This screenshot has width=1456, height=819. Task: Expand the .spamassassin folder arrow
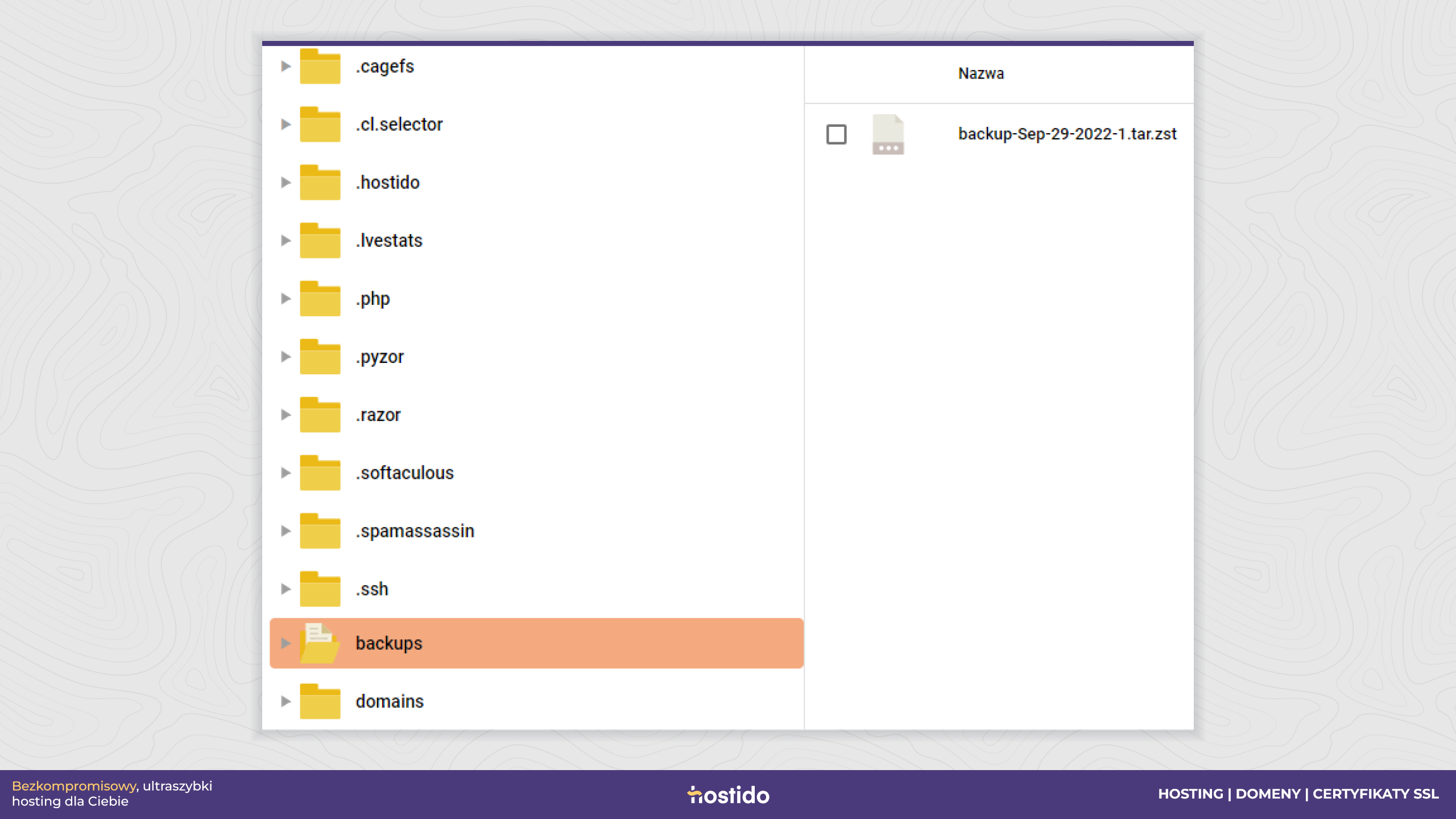click(x=286, y=531)
